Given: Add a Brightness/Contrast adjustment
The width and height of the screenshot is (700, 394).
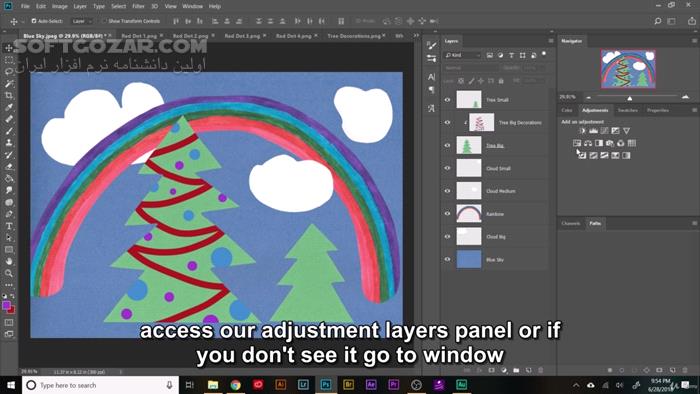Looking at the screenshot, I should (582, 131).
